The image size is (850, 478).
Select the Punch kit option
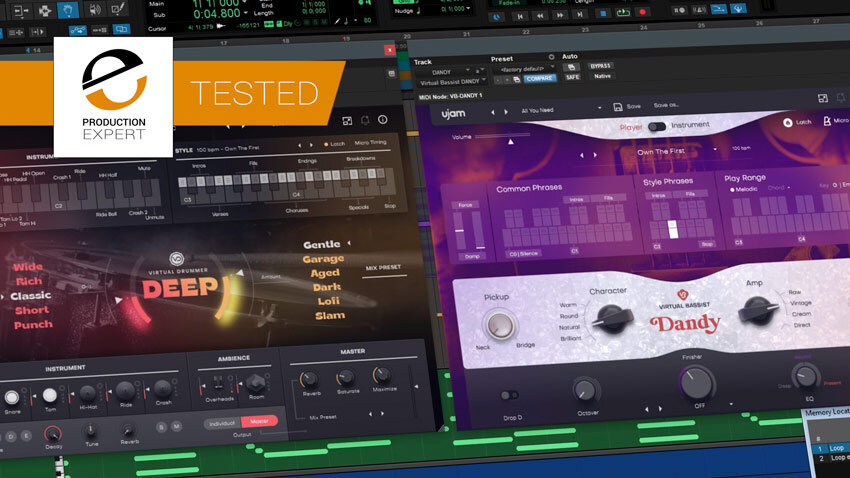tap(33, 325)
